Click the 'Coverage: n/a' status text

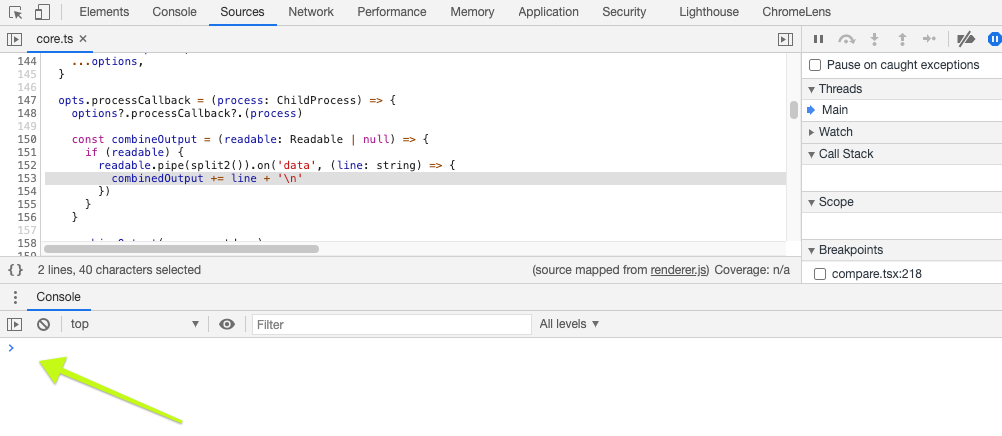[x=752, y=270]
